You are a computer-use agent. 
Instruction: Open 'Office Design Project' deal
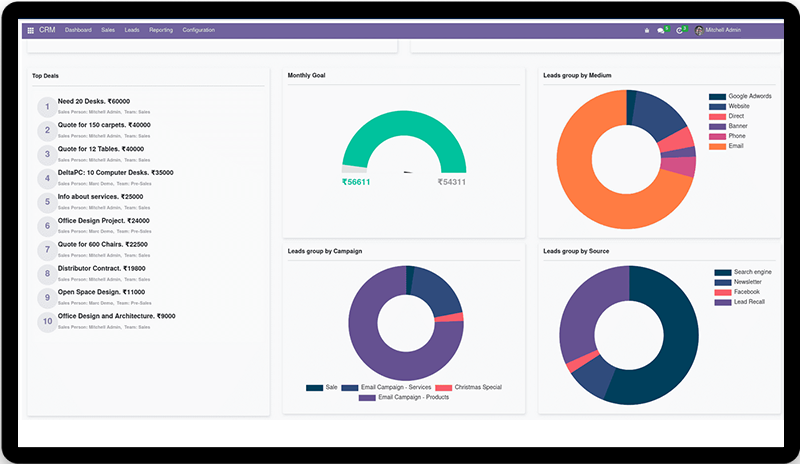[x=103, y=220]
